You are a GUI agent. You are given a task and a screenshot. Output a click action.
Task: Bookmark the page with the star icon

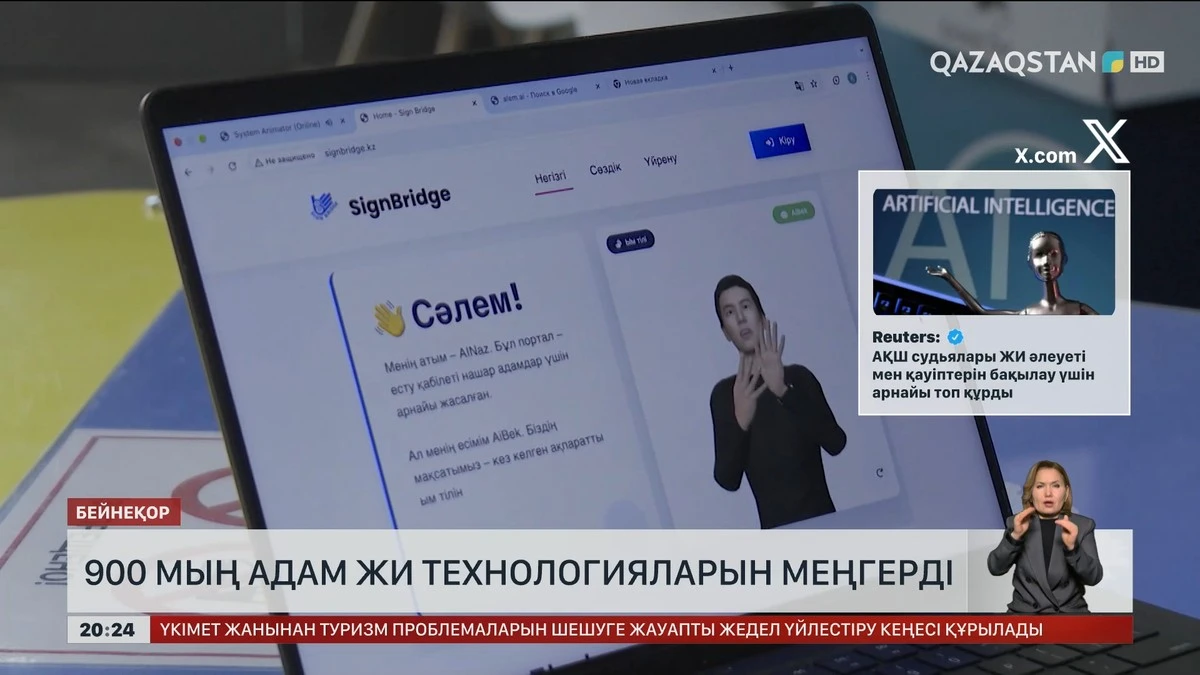(x=814, y=82)
